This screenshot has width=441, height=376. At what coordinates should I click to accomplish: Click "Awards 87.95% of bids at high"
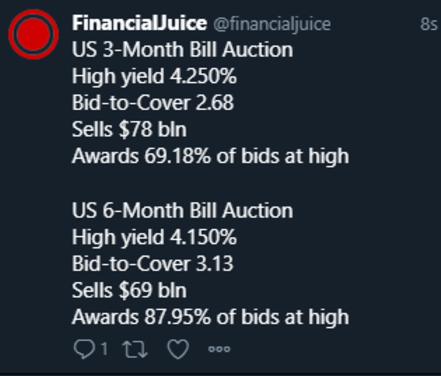point(211,317)
